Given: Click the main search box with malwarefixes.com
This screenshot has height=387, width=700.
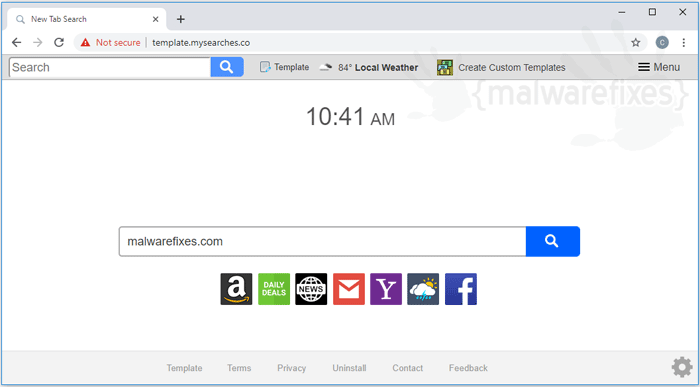Looking at the screenshot, I should [x=322, y=241].
